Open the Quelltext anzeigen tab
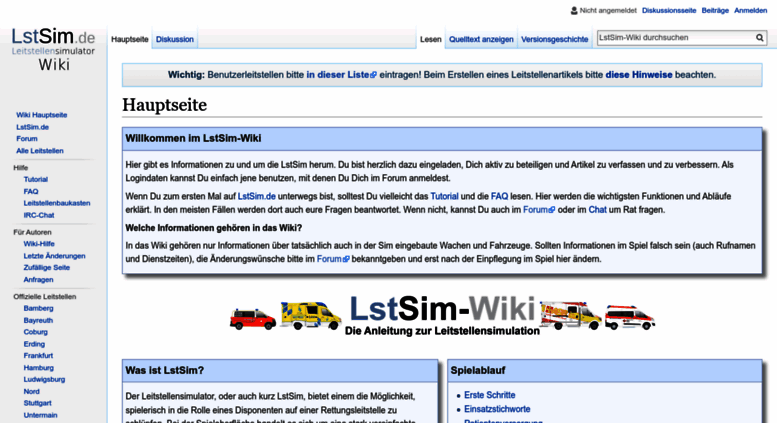 (481, 39)
